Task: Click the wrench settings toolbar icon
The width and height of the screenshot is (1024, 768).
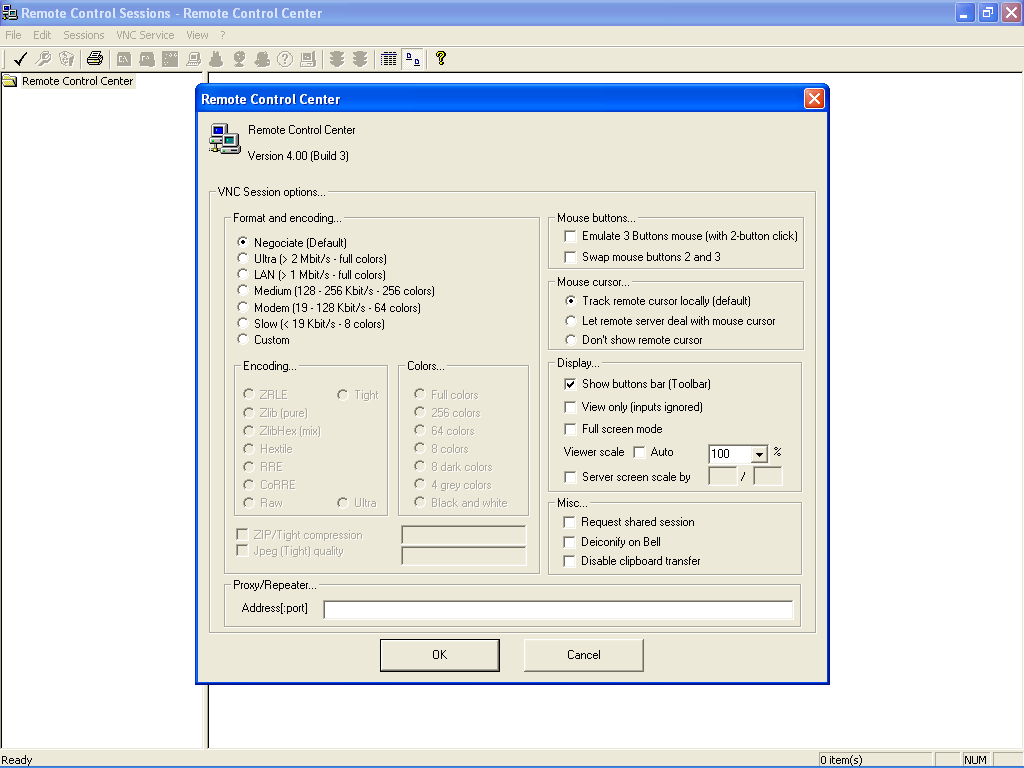Action: point(43,59)
